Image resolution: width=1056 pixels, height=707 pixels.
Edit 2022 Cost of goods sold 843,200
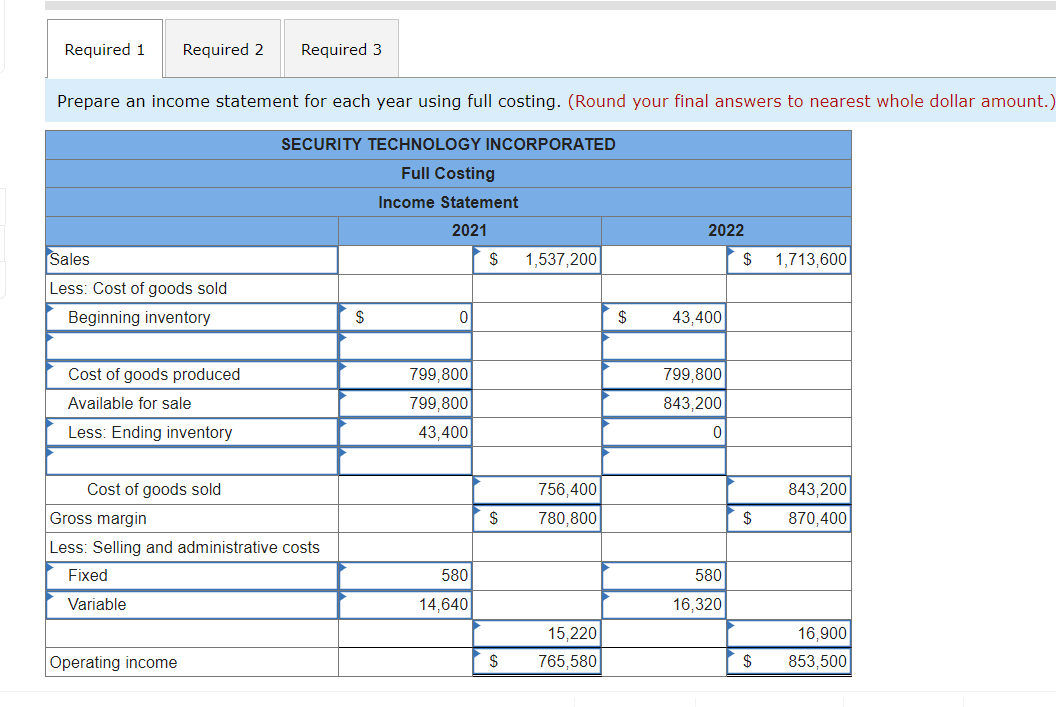[x=789, y=490]
